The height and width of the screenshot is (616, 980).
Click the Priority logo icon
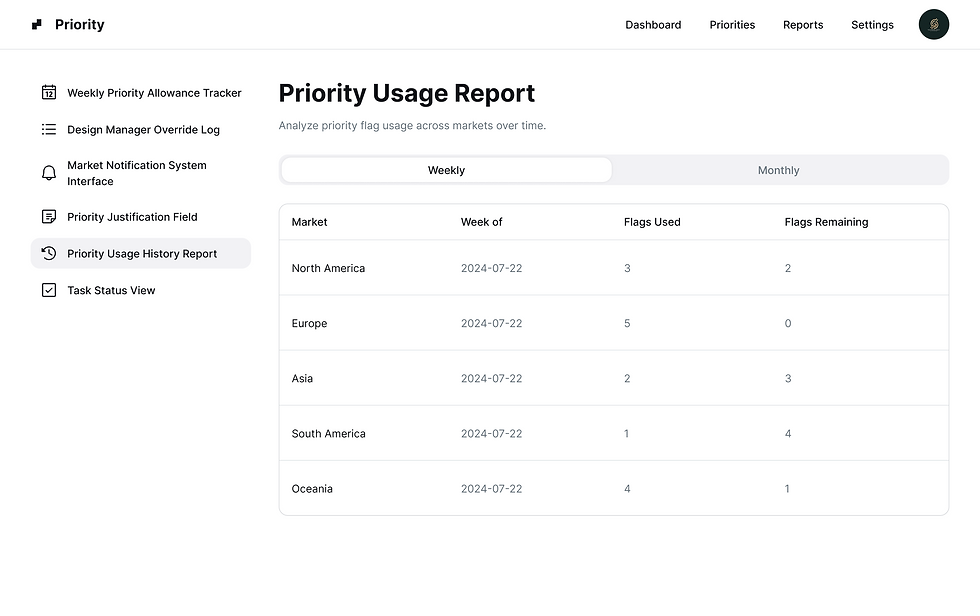pos(37,25)
